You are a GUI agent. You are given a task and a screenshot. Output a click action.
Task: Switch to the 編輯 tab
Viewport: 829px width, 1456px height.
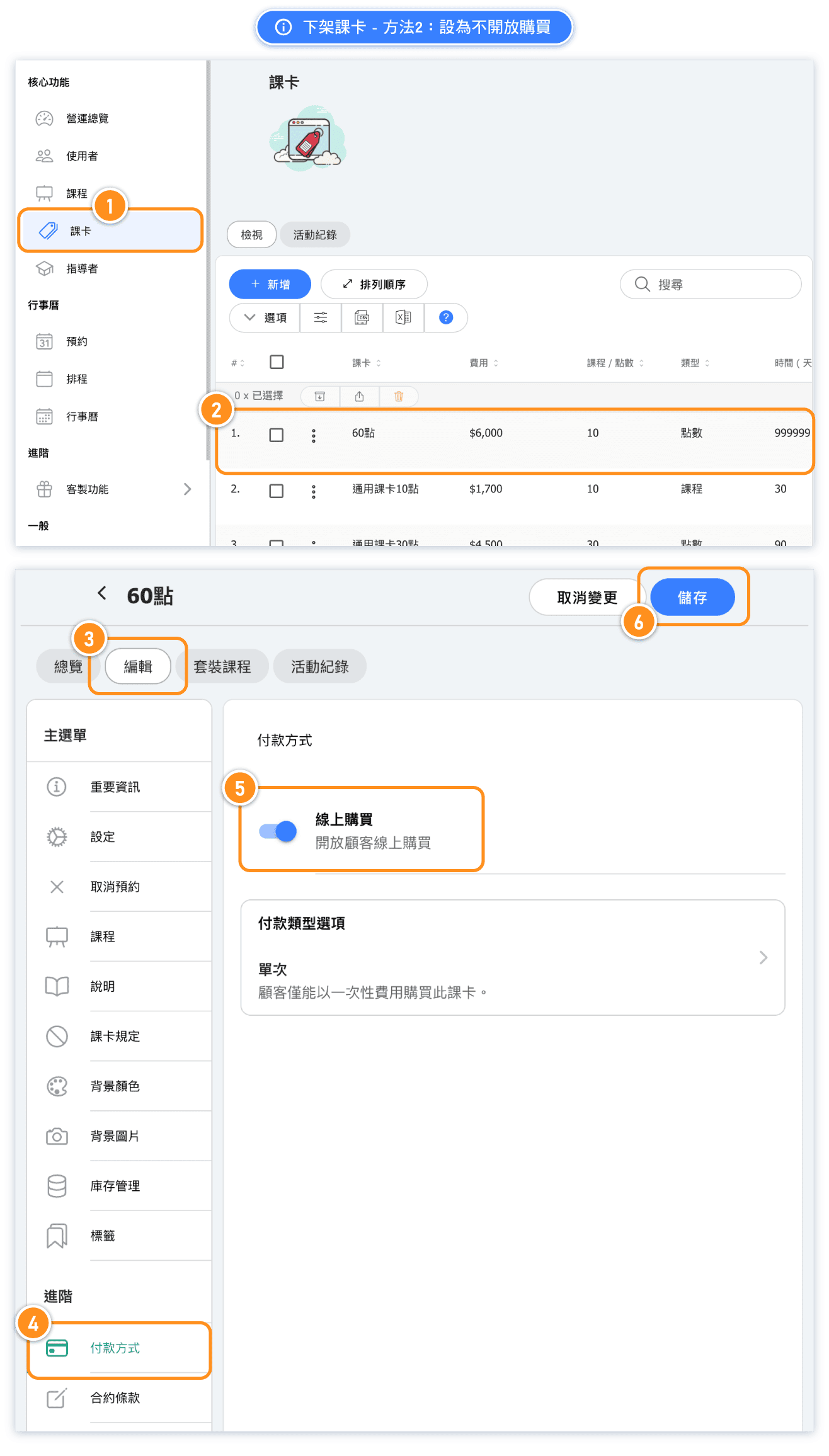coord(138,666)
